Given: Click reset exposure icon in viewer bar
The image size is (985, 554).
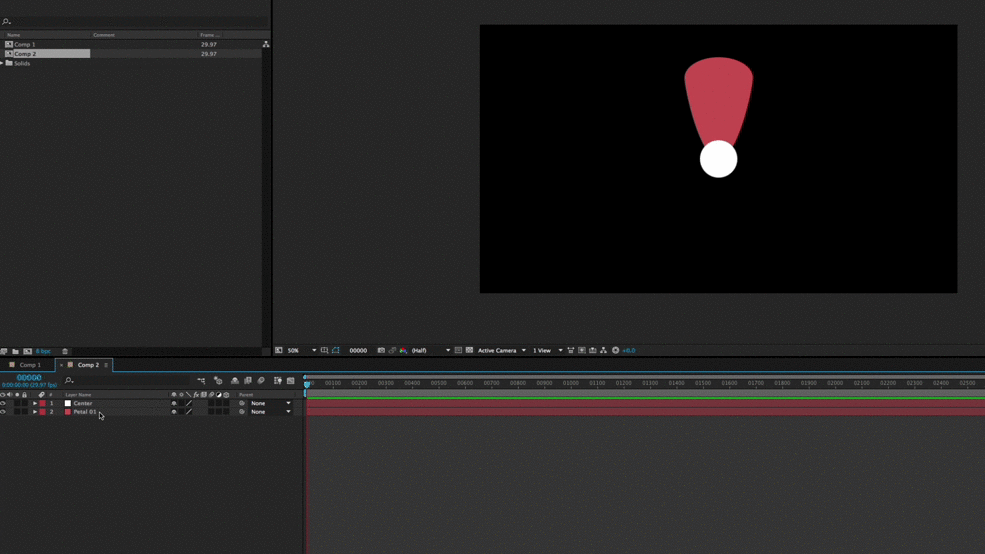Looking at the screenshot, I should point(616,350).
